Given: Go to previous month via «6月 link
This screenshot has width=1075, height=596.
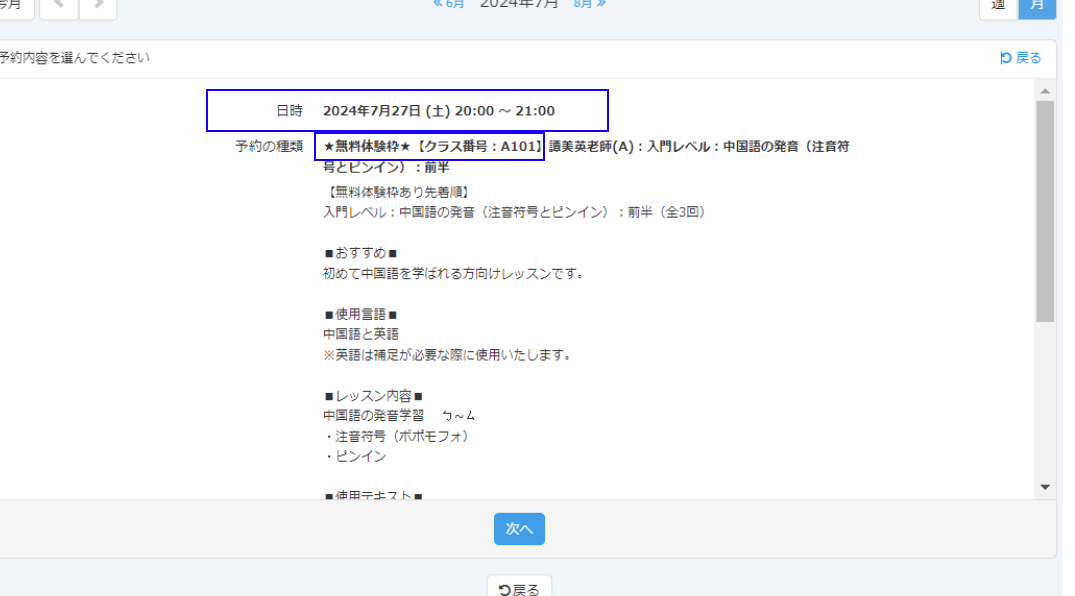Looking at the screenshot, I should 449,4.
